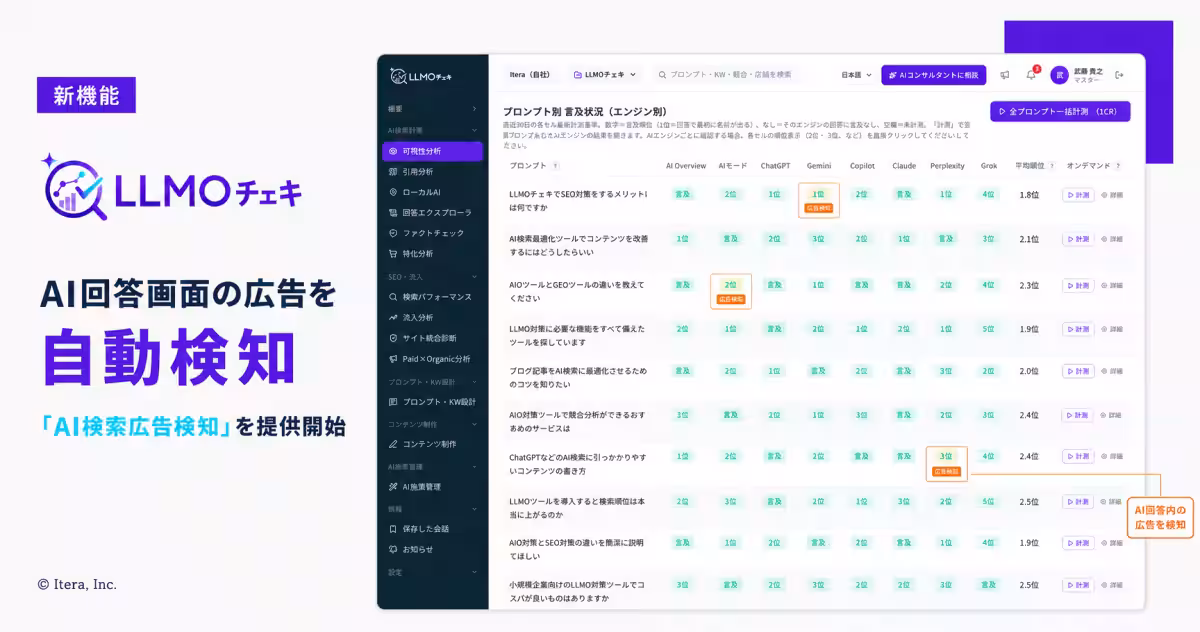Open the 日本語 language dropdown
Screen dimensions: 1200x632
[856, 75]
